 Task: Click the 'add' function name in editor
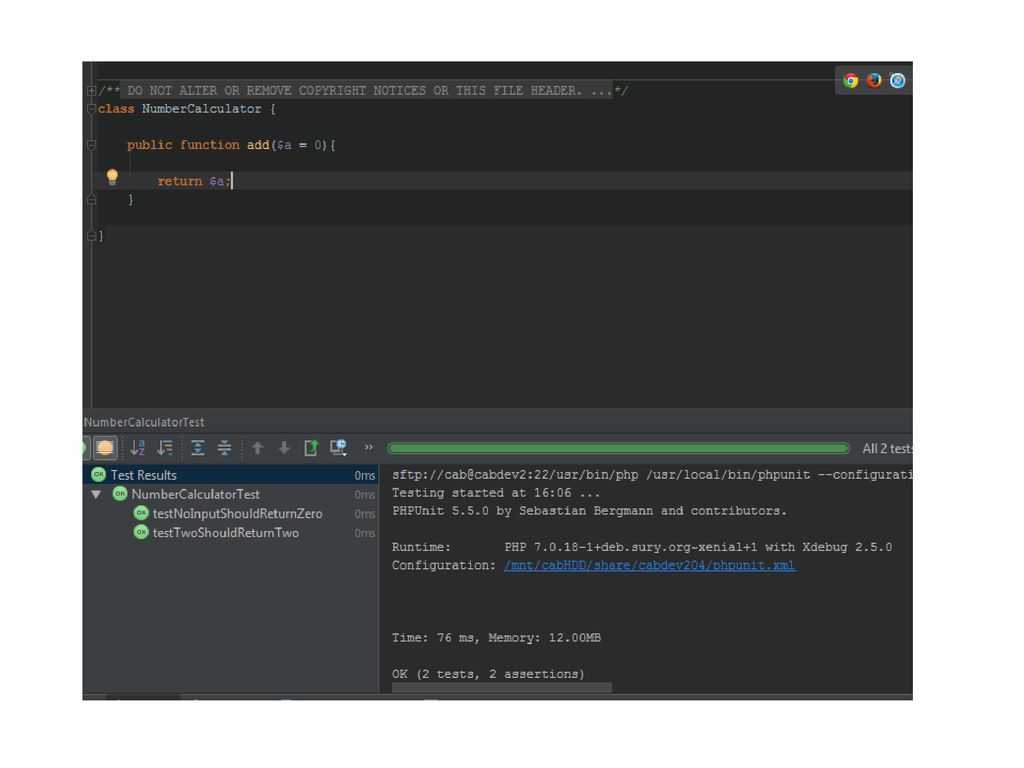click(258, 145)
